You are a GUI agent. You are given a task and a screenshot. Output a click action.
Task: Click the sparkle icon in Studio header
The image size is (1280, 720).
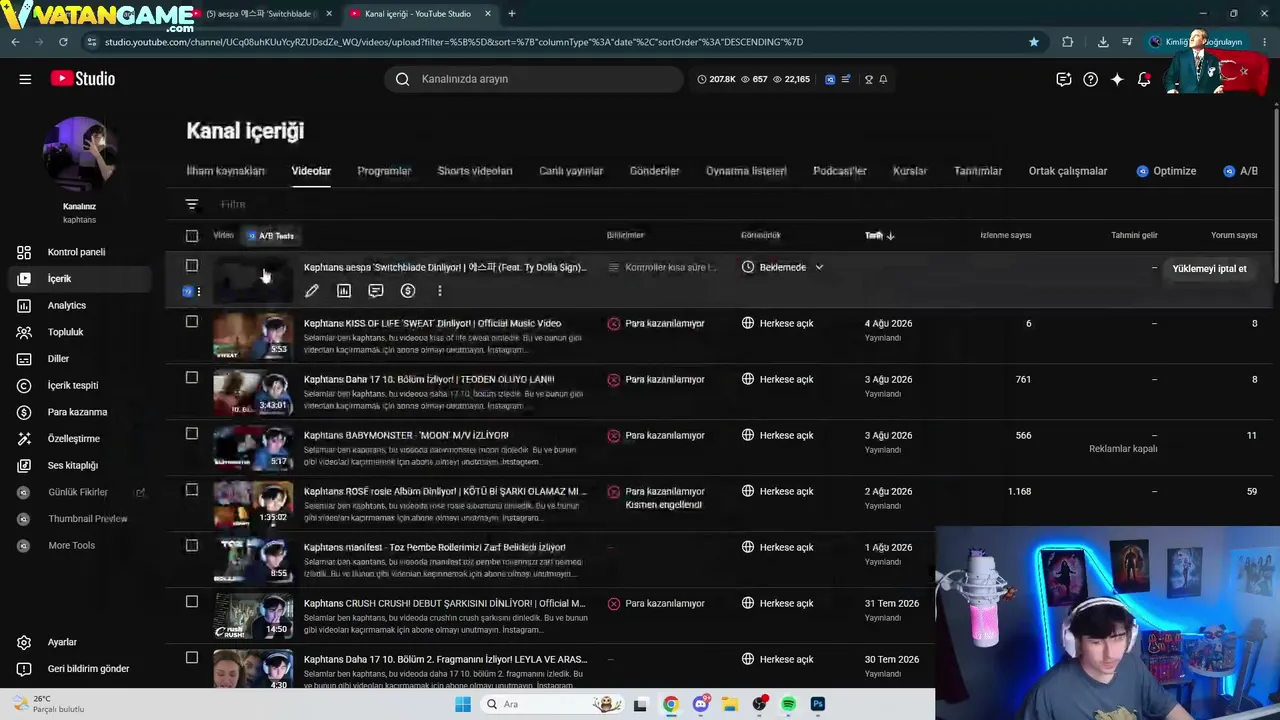[x=1117, y=79]
